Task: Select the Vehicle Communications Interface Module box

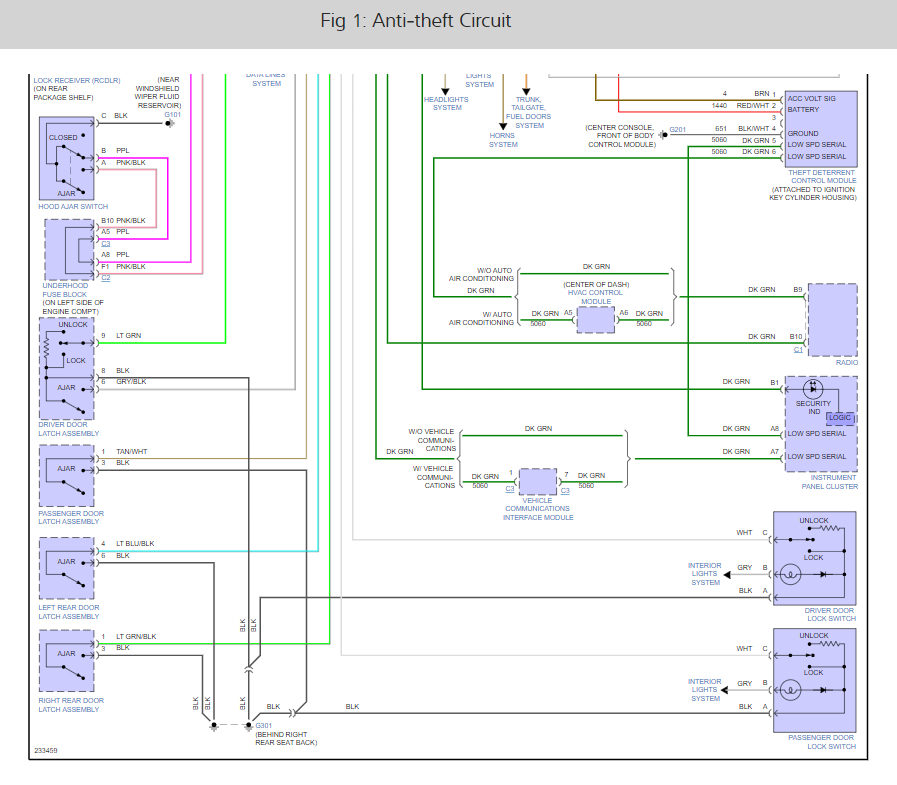Action: [537, 481]
